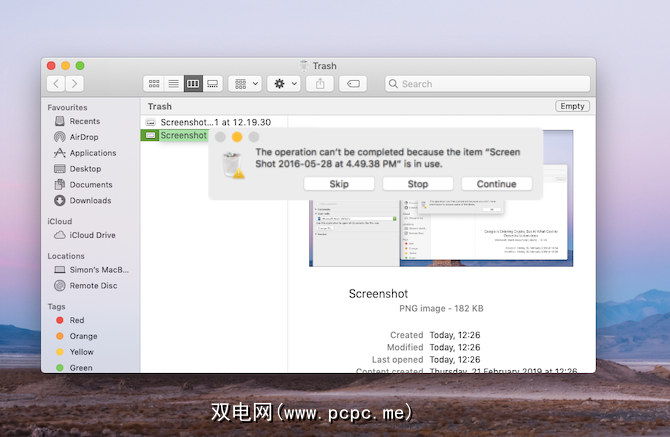Switch to list view
The width and height of the screenshot is (670, 437).
(173, 84)
